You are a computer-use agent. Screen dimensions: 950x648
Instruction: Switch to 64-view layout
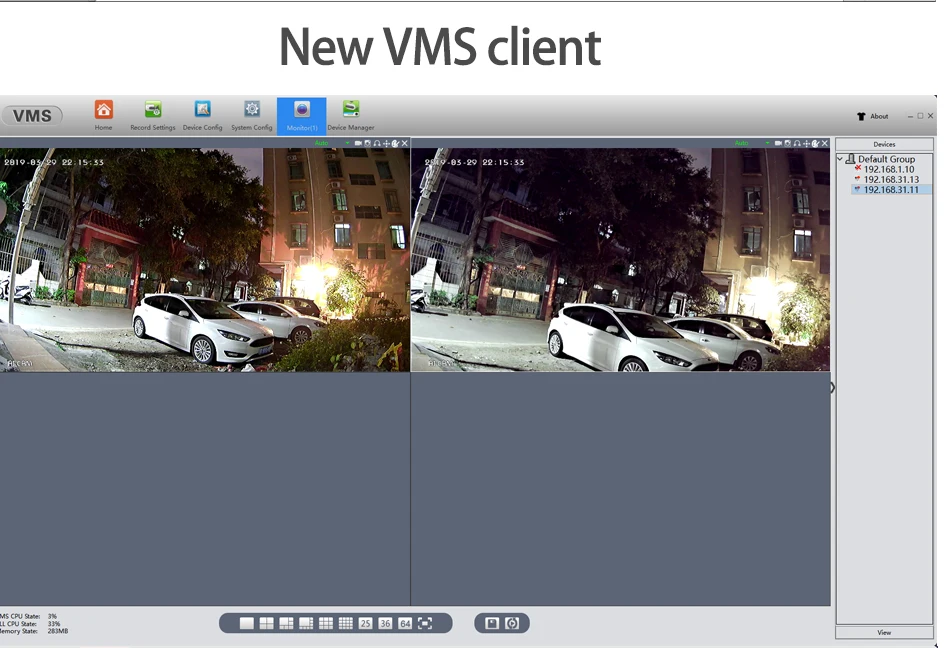pos(405,623)
